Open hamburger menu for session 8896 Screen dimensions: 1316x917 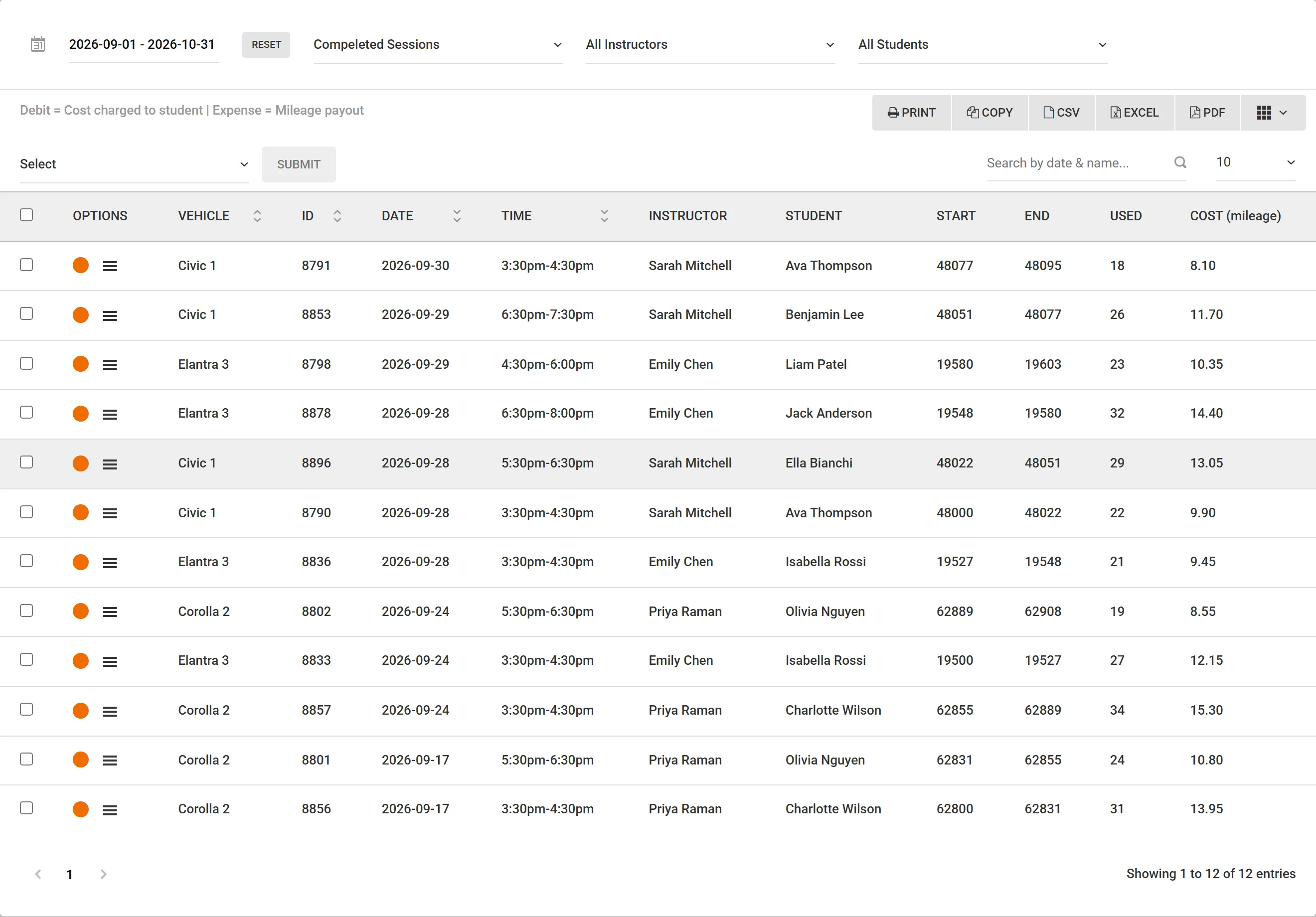tap(110, 463)
